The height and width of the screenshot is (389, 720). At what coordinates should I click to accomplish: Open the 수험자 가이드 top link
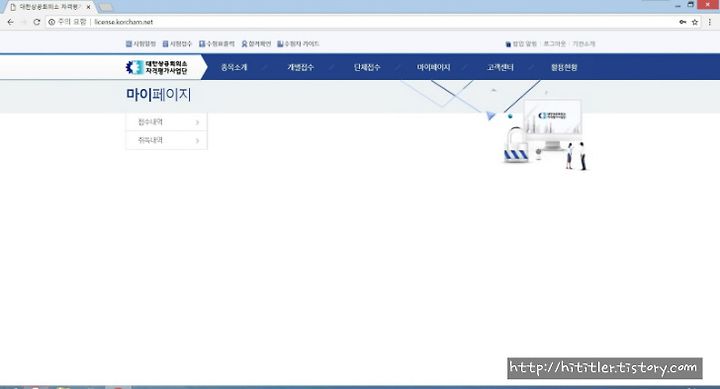tap(298, 44)
